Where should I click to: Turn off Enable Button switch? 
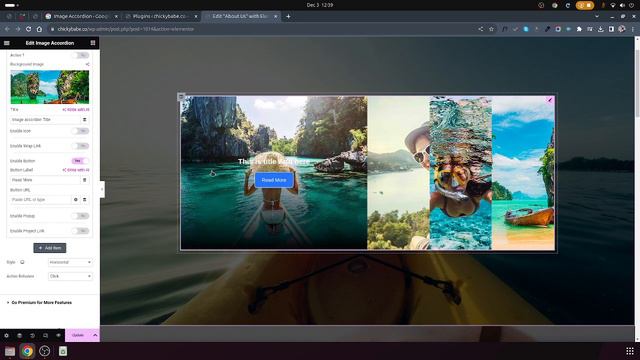click(80, 161)
